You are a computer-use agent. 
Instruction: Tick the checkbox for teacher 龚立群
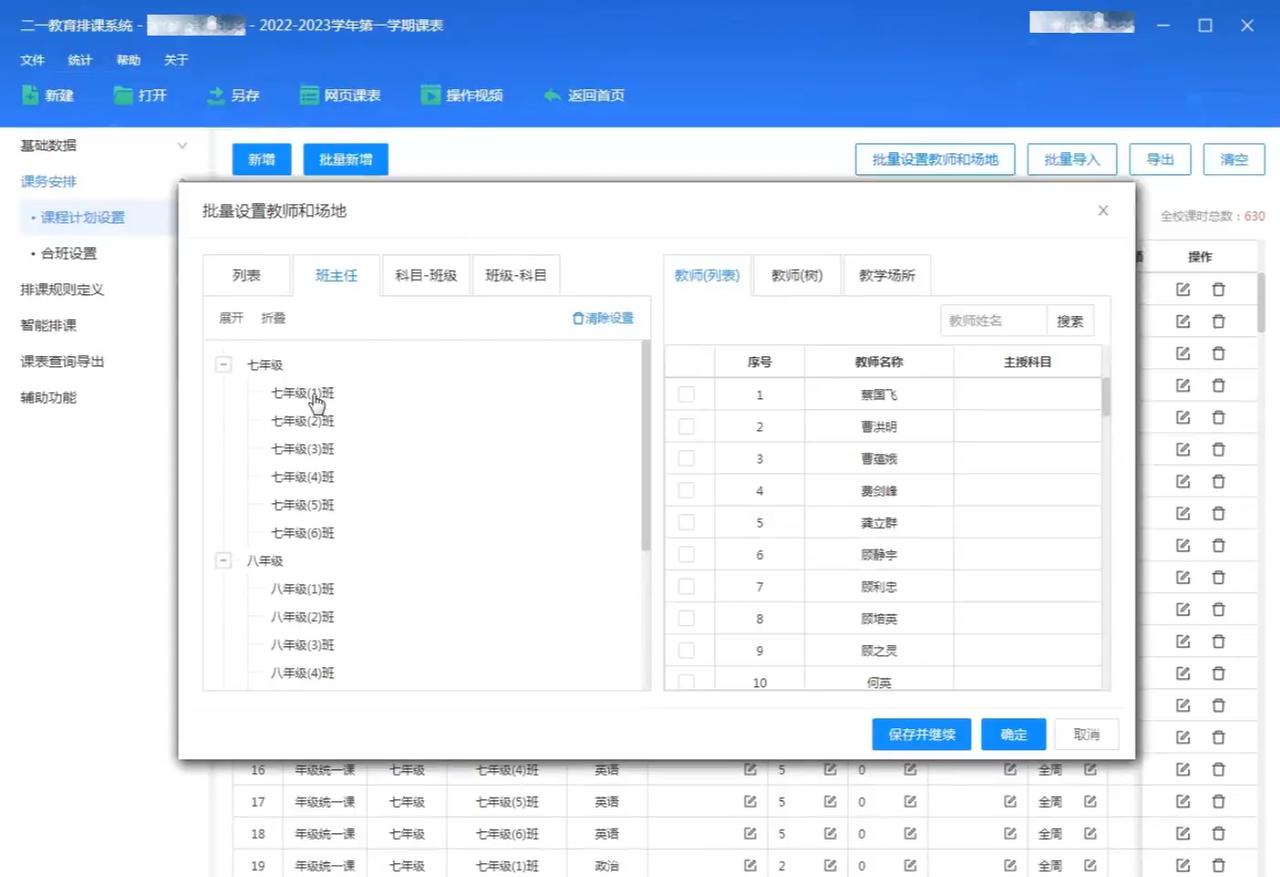coord(686,522)
